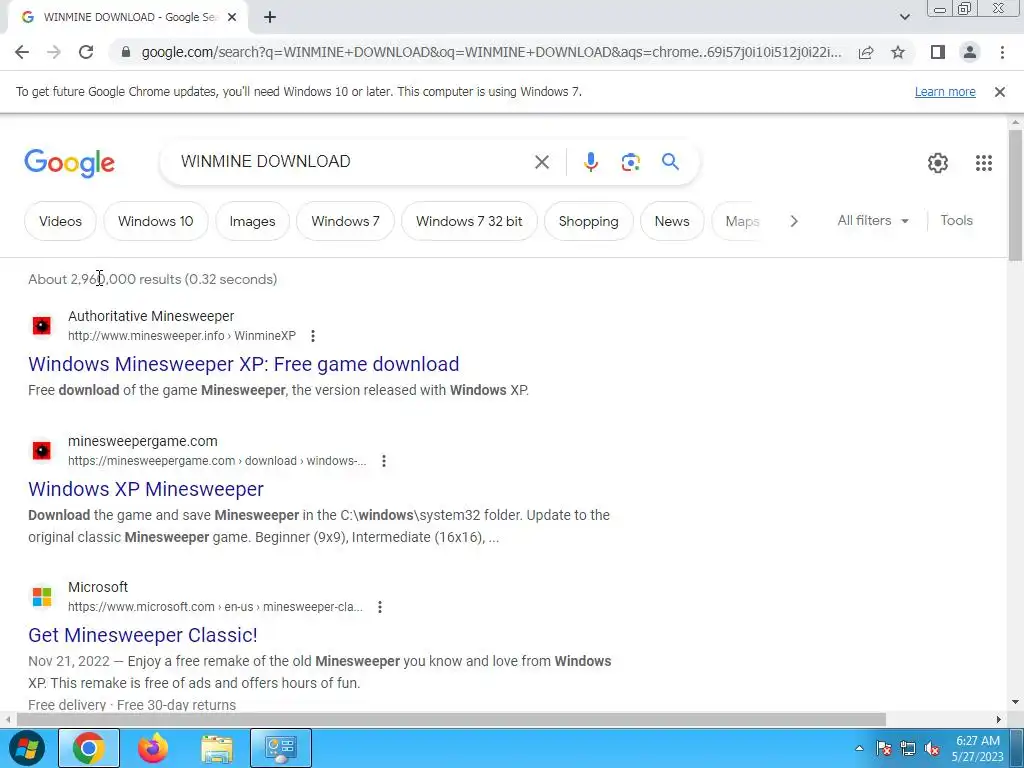1024x768 pixels.
Task: Open the Chrome side panel icon
Action: coord(938,52)
